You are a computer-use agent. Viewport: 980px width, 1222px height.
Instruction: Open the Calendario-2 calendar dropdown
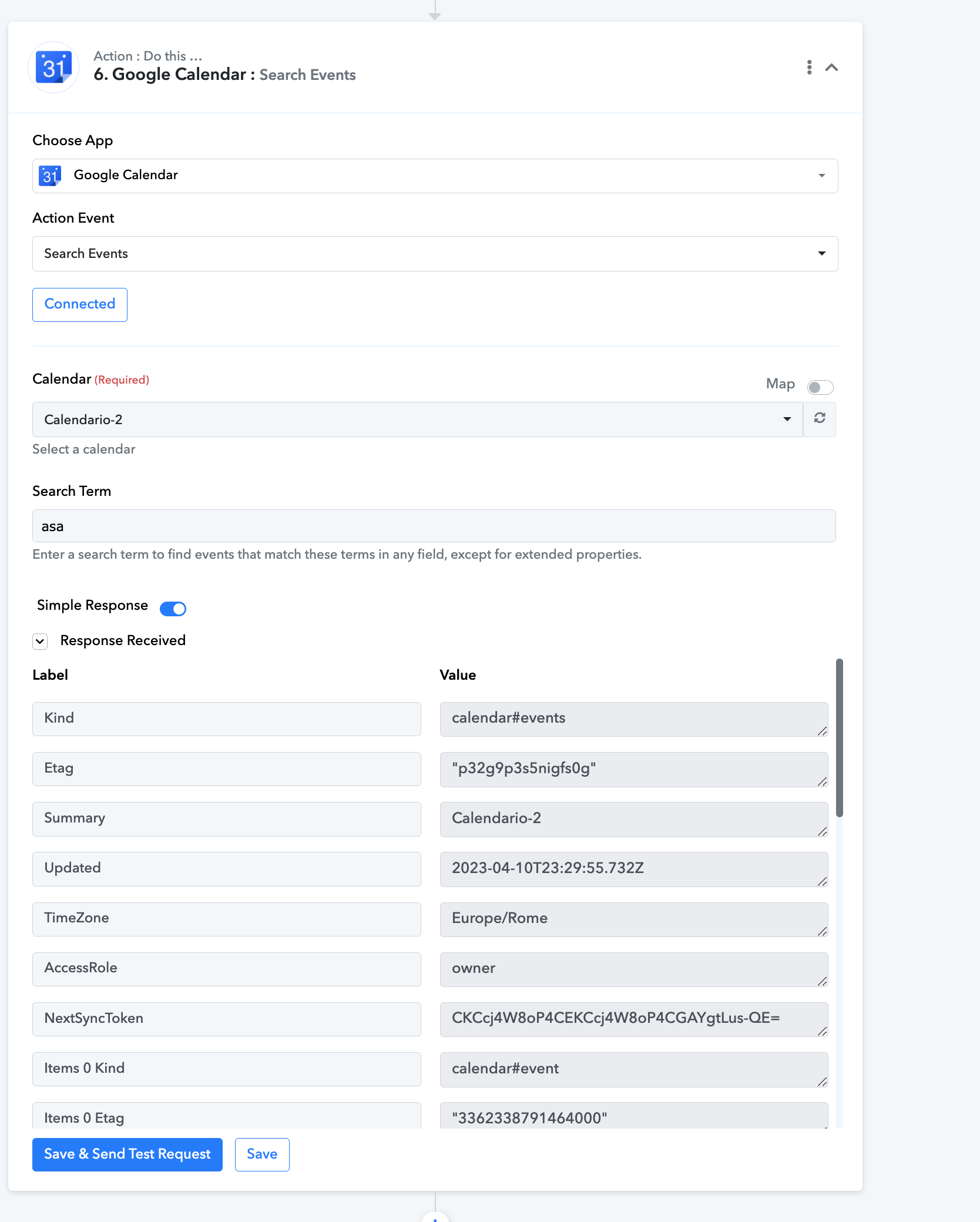point(418,419)
